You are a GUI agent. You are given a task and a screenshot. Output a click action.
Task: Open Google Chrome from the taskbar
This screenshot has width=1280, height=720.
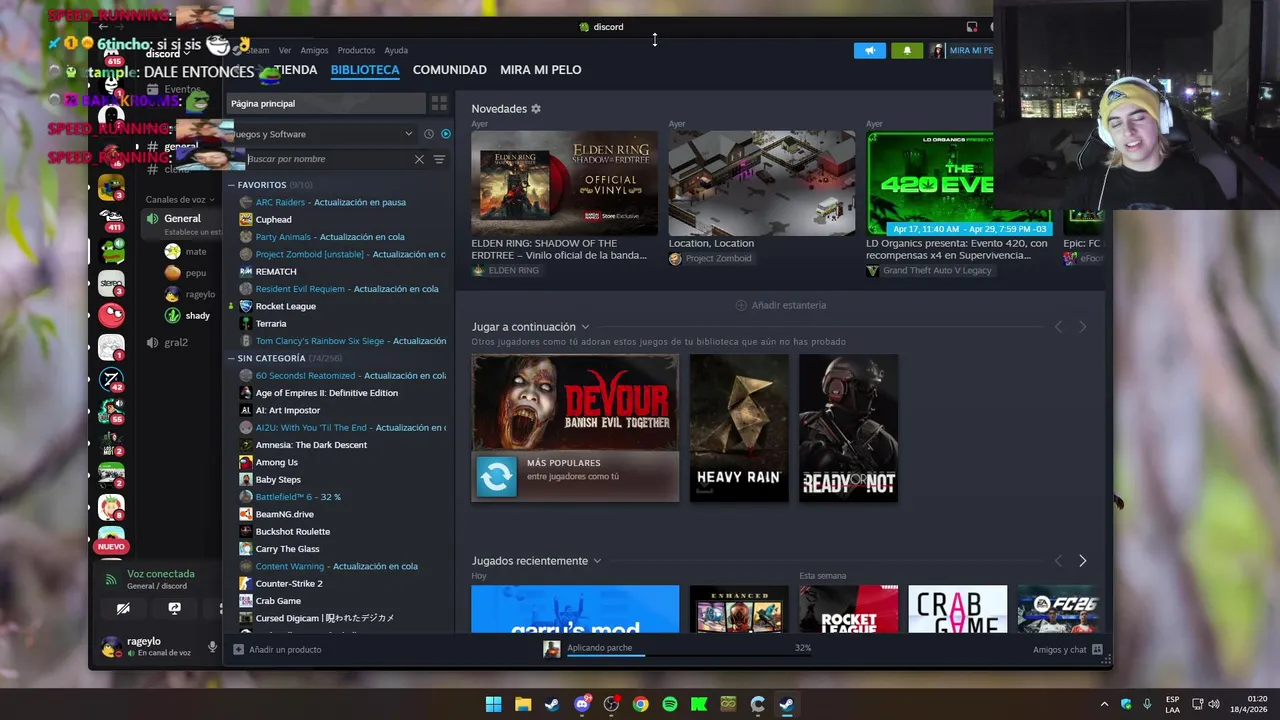640,704
